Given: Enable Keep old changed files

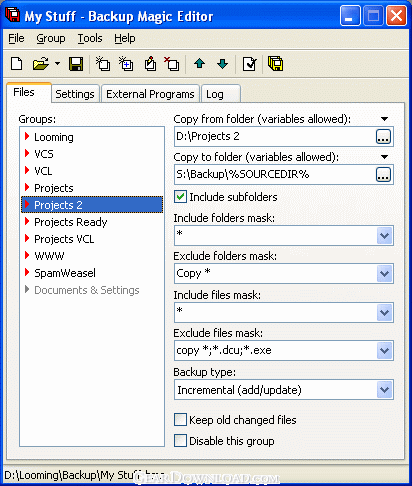Looking at the screenshot, I should coord(180,420).
